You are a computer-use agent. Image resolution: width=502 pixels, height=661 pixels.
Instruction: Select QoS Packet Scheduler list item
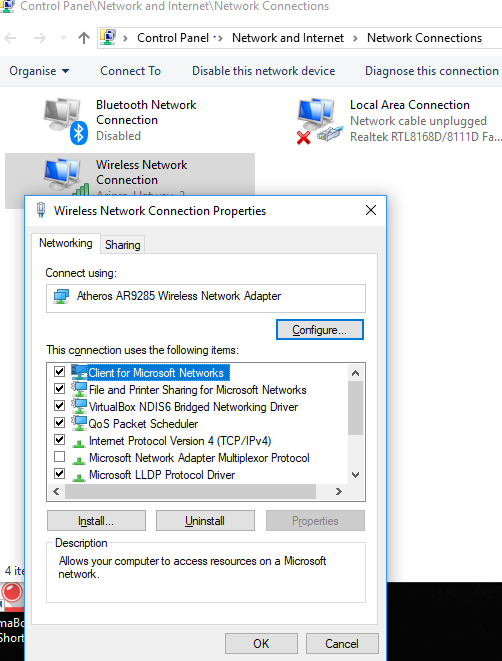pyautogui.click(x=143, y=424)
